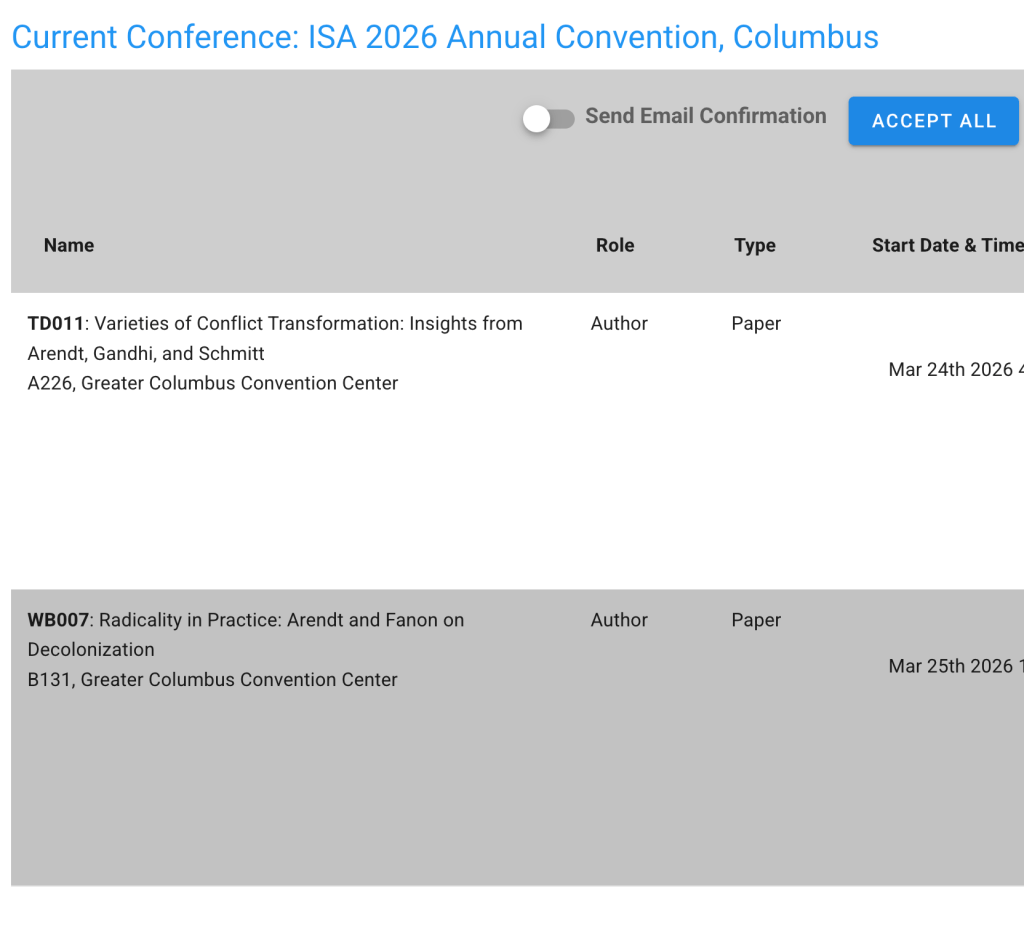Toggle the Send Email Confirmation switch
This screenshot has height=934, width=1024.
pos(548,119)
